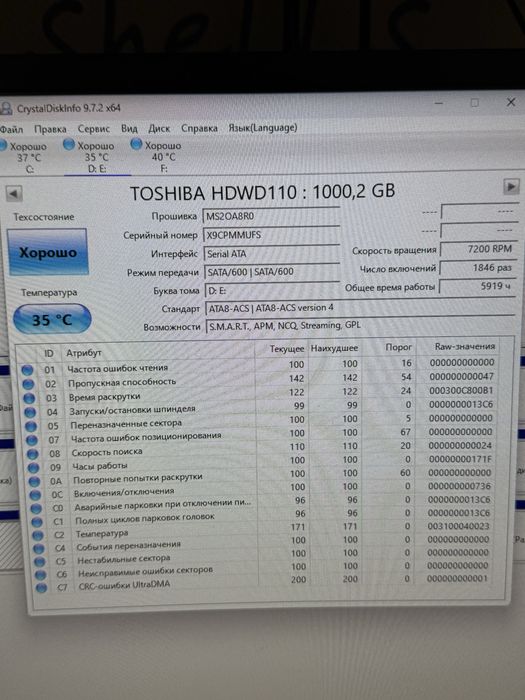
Task: Go to previous disk with left arrow
Action: click(14, 193)
